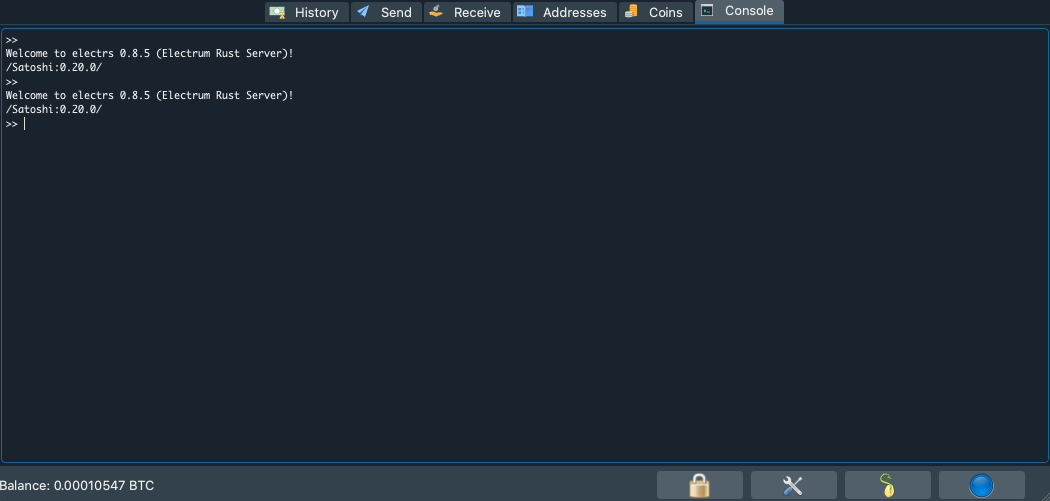Click the Addresses tab grid icon

pyautogui.click(x=525, y=11)
